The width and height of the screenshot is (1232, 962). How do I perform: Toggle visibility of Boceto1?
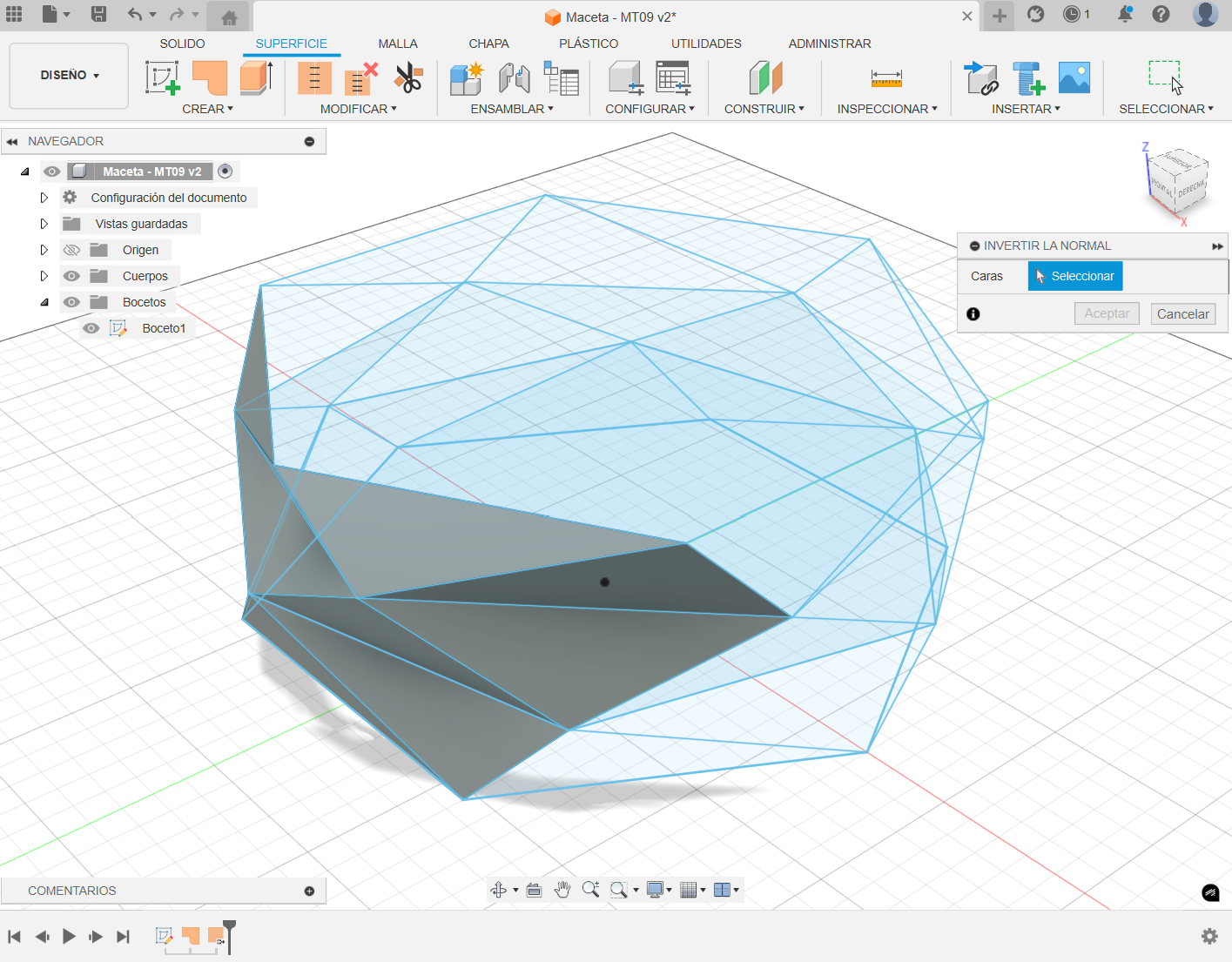(x=91, y=328)
